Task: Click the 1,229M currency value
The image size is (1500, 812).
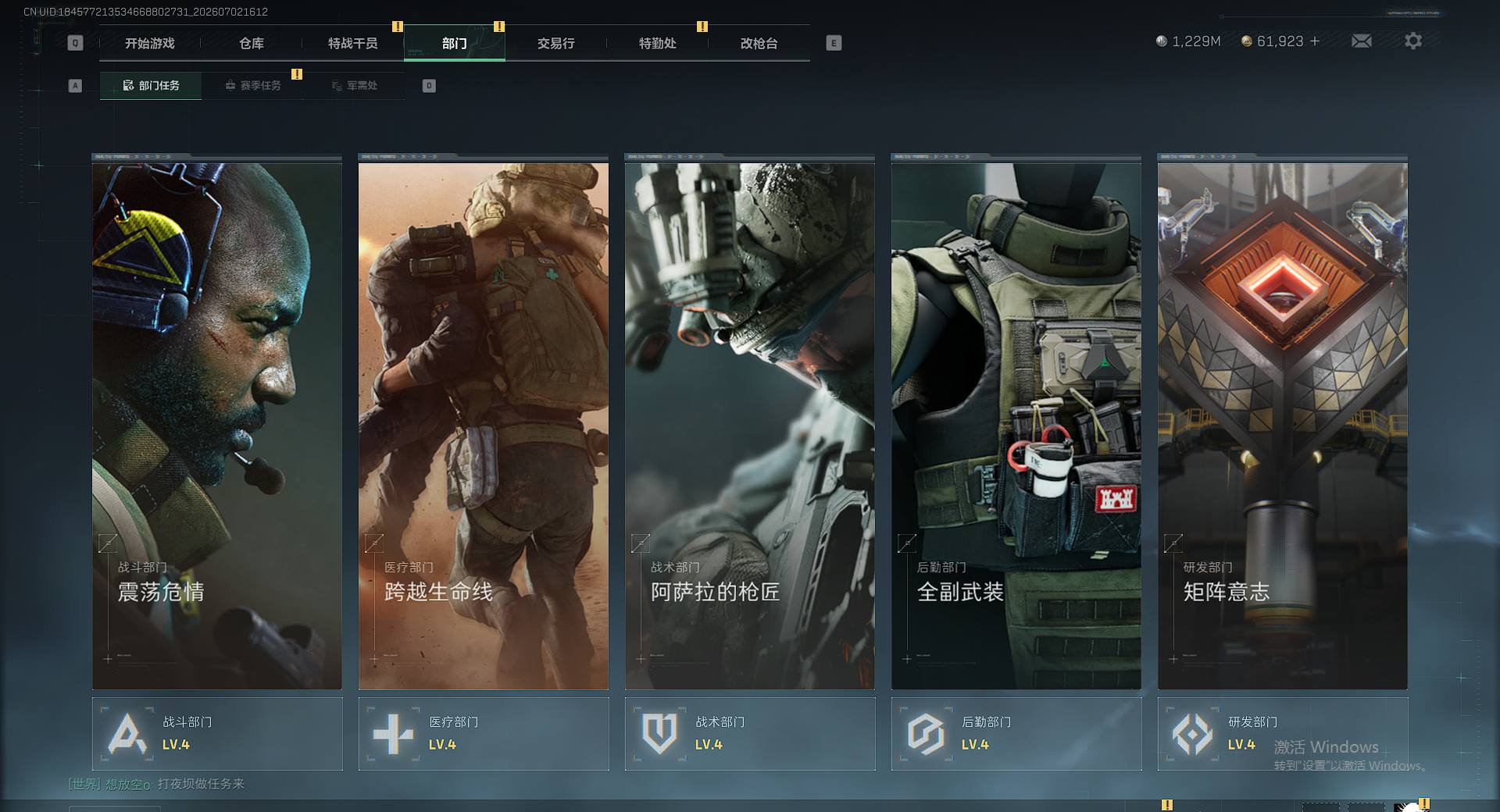Action: 1196,41
